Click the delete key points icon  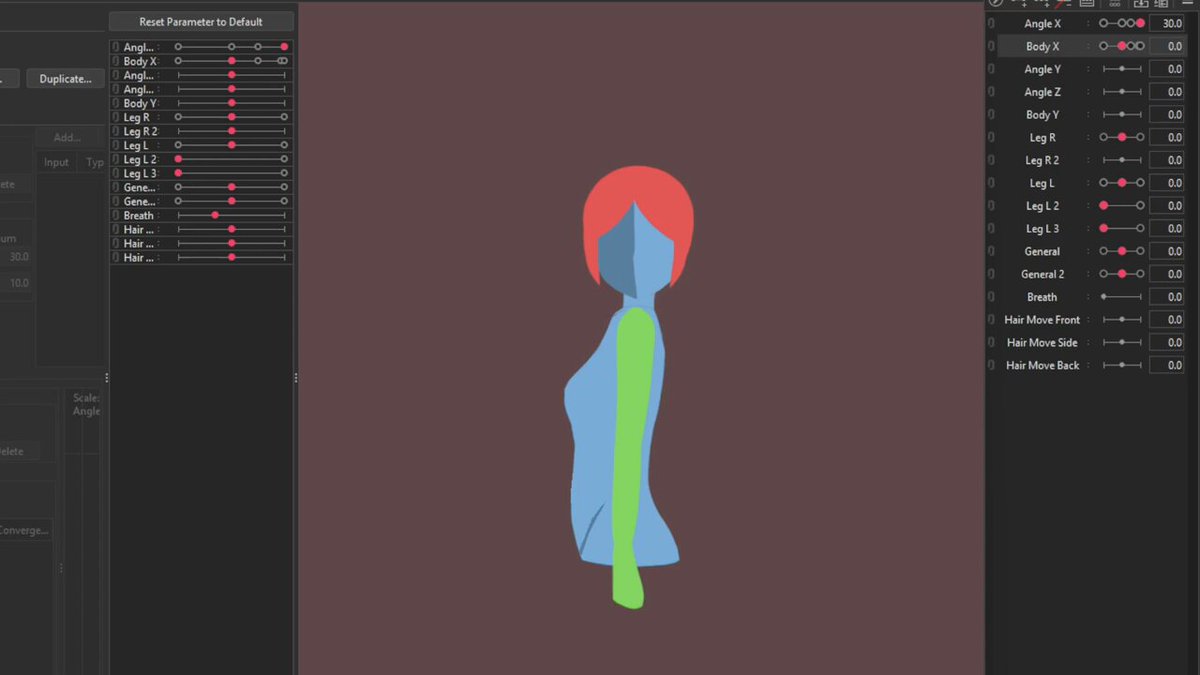point(1063,4)
